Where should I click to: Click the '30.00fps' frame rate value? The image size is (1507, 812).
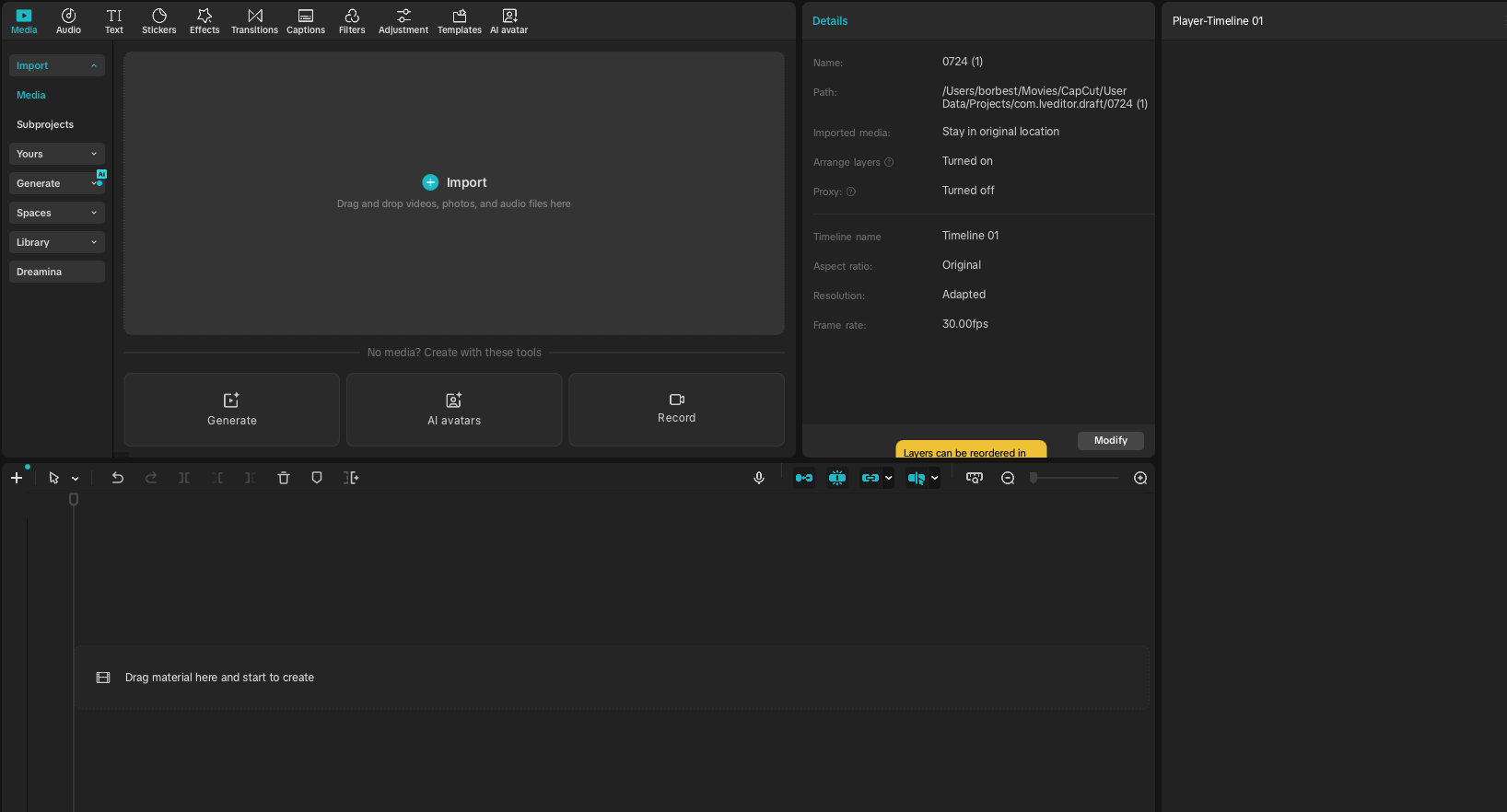click(x=965, y=324)
